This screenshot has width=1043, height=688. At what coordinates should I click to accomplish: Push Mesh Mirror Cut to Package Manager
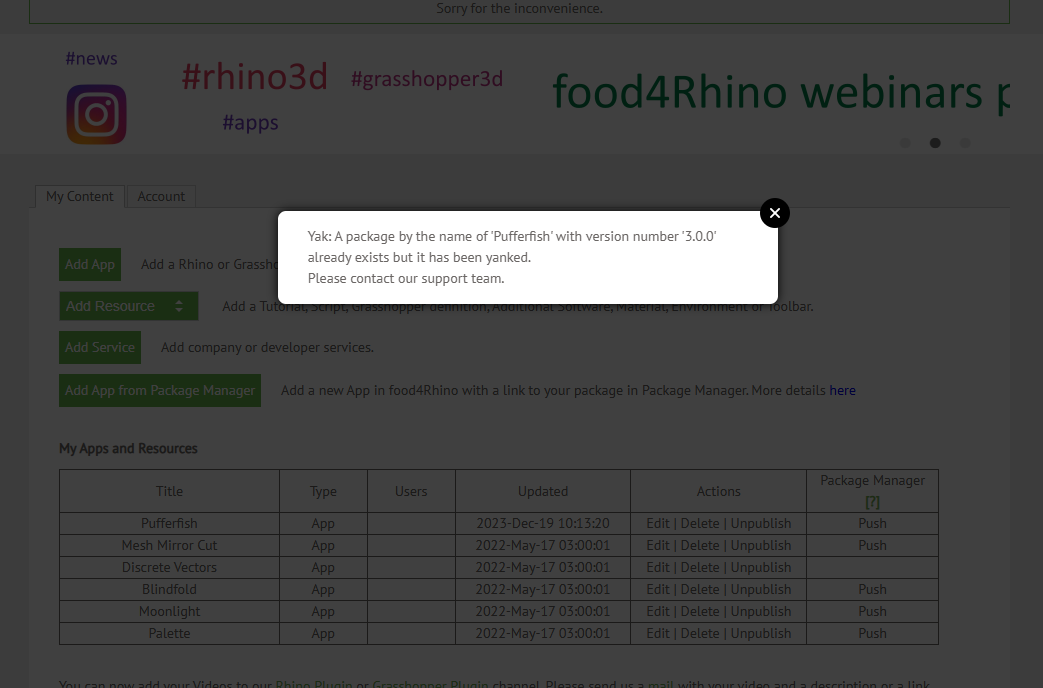[872, 546]
